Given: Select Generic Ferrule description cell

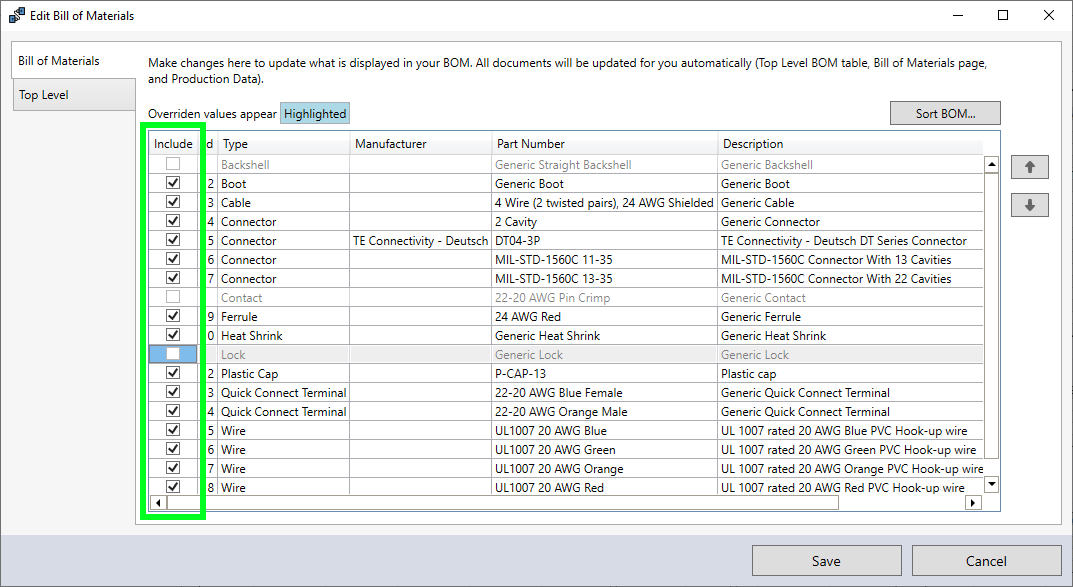Looking at the screenshot, I should tap(851, 317).
